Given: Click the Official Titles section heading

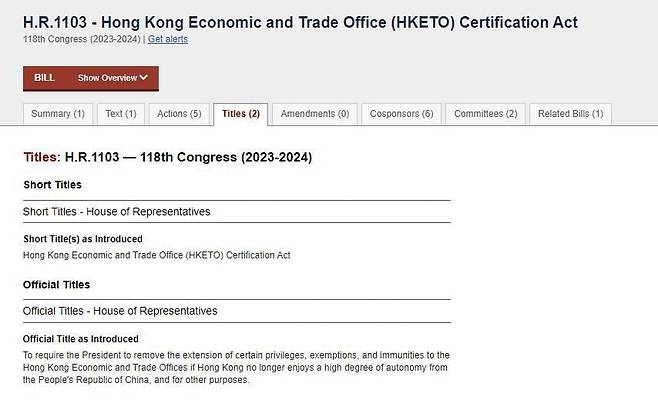Looking at the screenshot, I should pyautogui.click(x=57, y=285).
